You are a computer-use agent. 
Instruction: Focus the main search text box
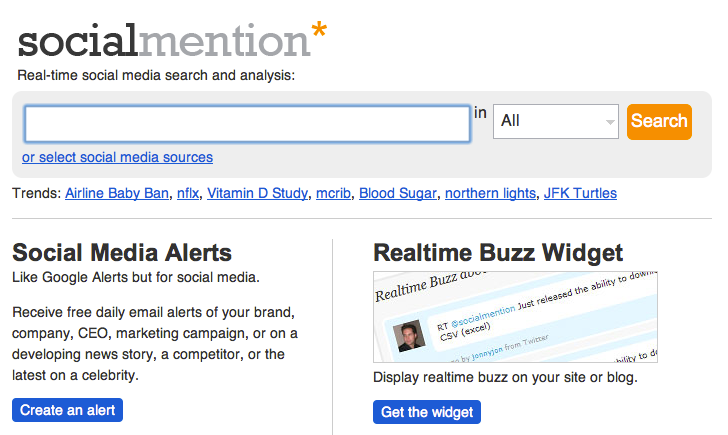point(247,123)
